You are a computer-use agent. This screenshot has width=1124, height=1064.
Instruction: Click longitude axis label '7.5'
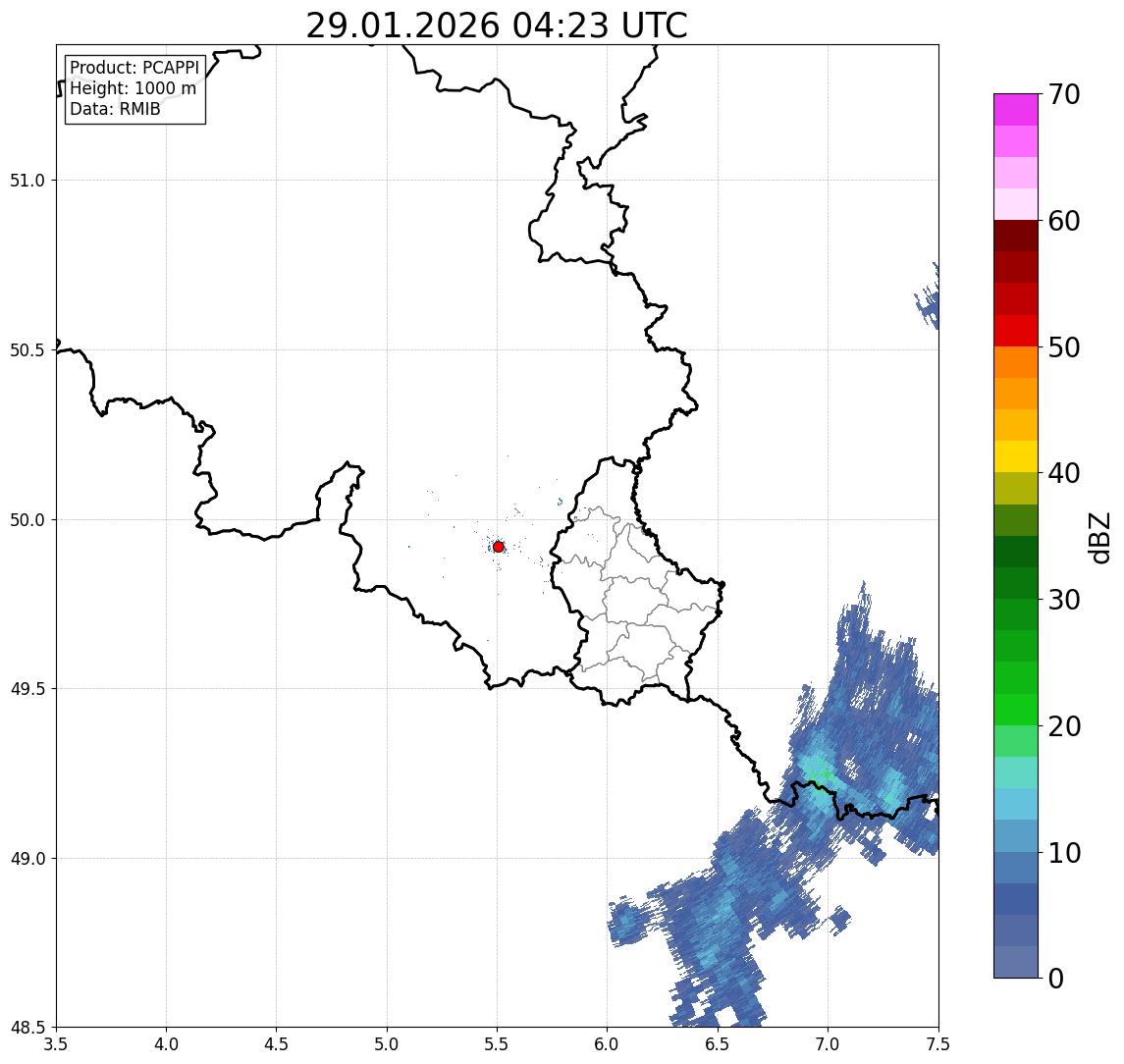pyautogui.click(x=938, y=1044)
